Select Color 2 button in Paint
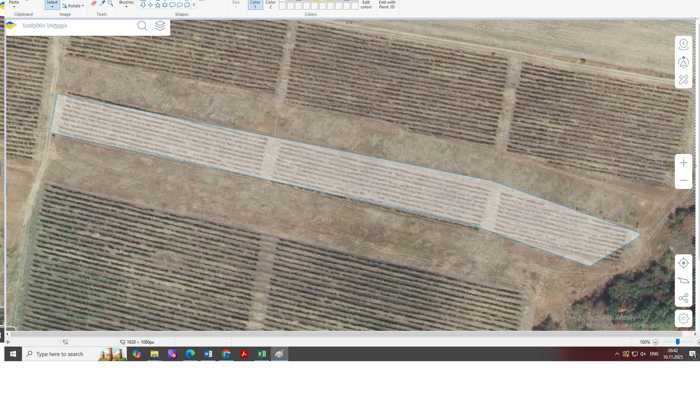Image resolution: width=700 pixels, height=394 pixels. tap(271, 4)
